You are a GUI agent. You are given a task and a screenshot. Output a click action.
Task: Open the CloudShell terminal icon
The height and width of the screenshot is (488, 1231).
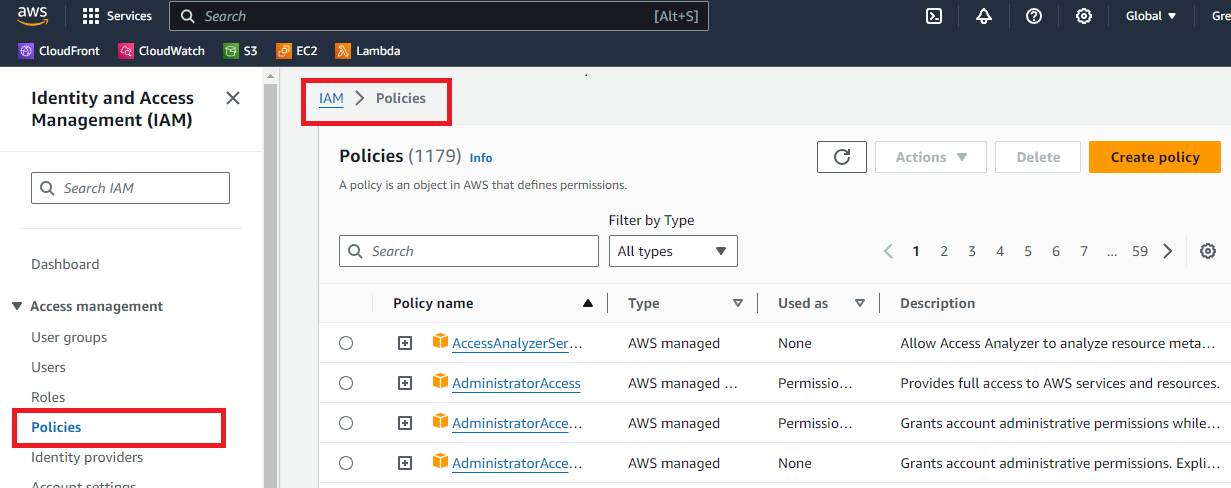click(934, 16)
